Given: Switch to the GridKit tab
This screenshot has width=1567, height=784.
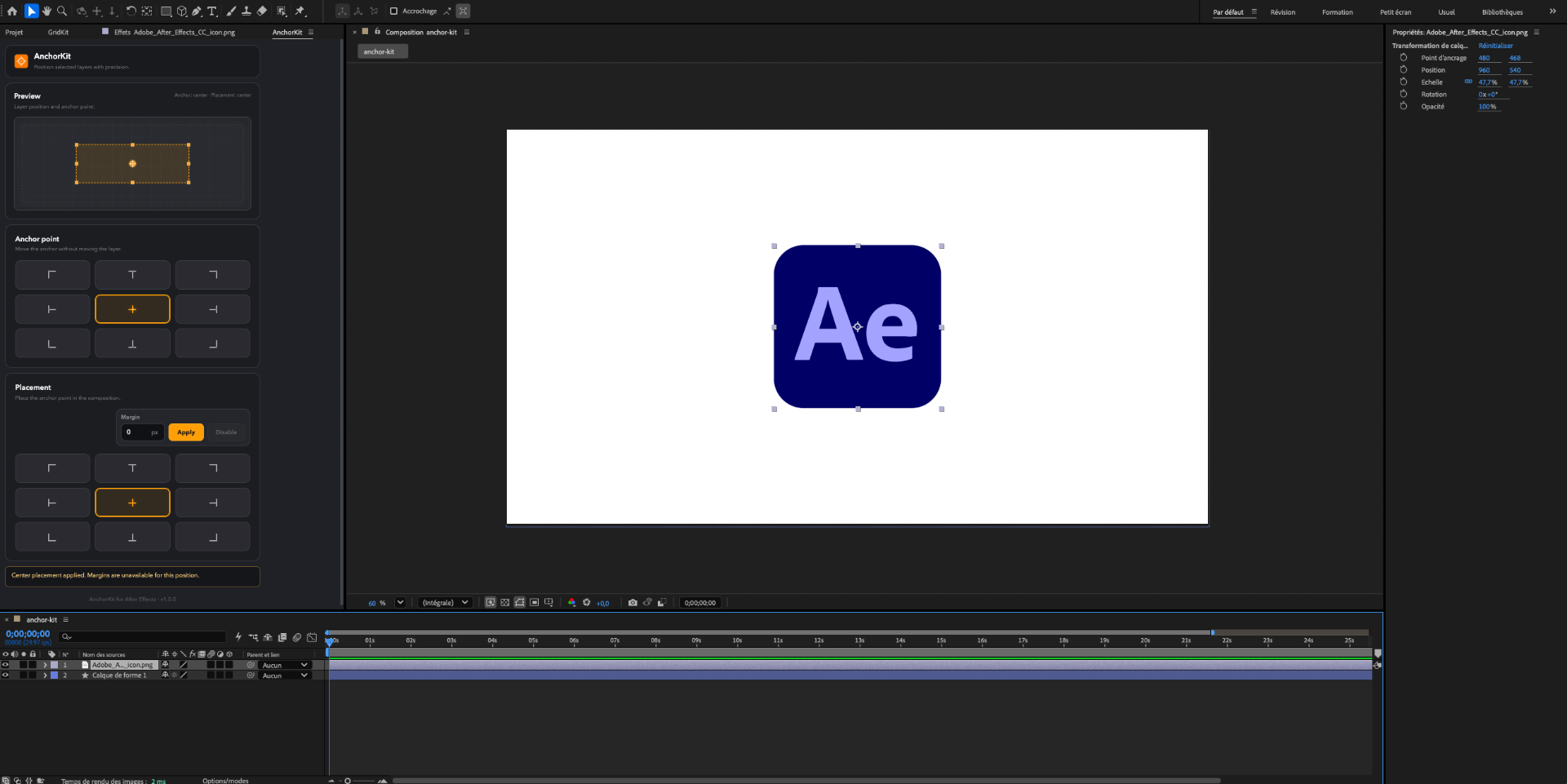Looking at the screenshot, I should pyautogui.click(x=58, y=33).
